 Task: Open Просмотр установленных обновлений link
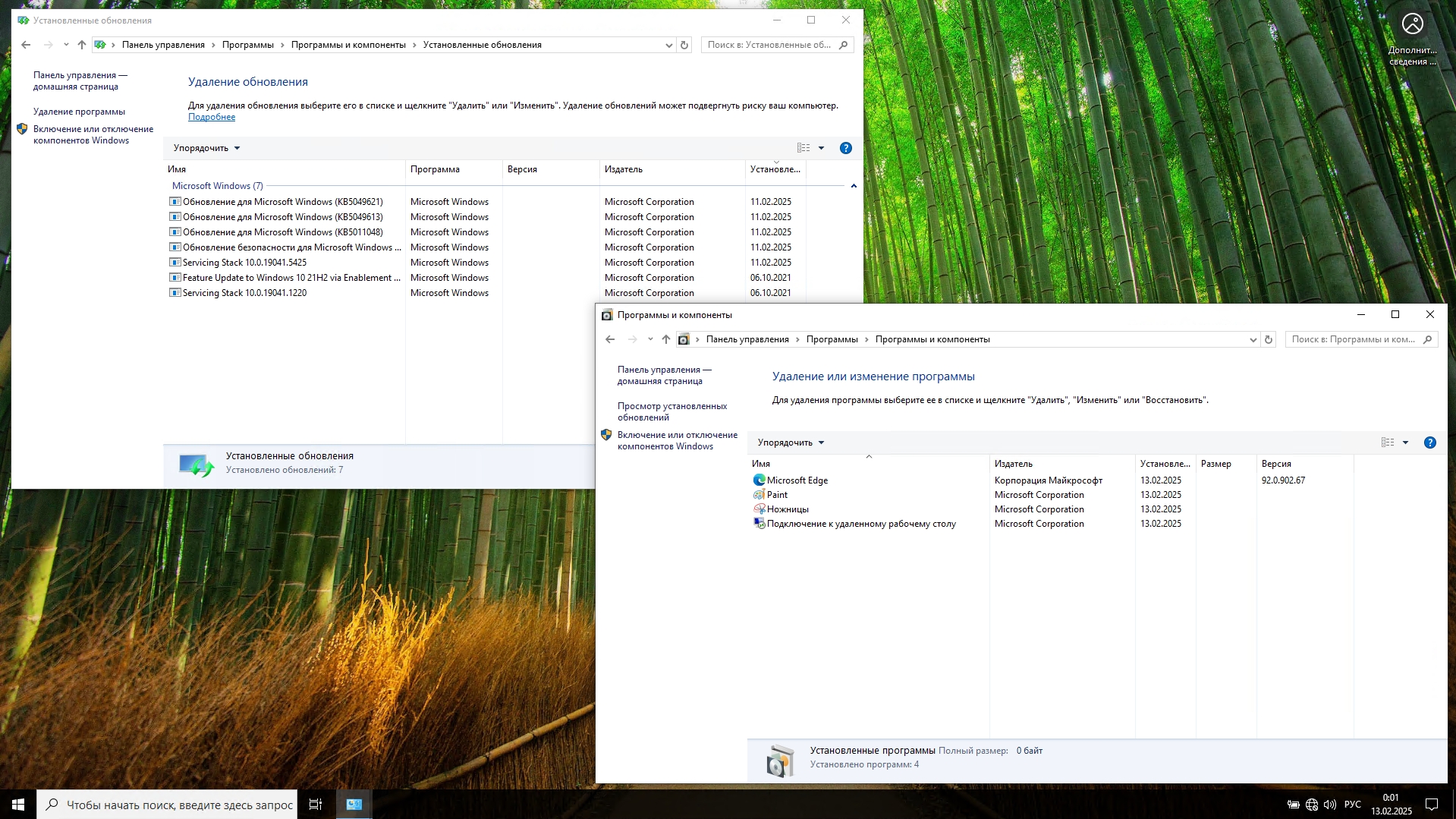(672, 411)
